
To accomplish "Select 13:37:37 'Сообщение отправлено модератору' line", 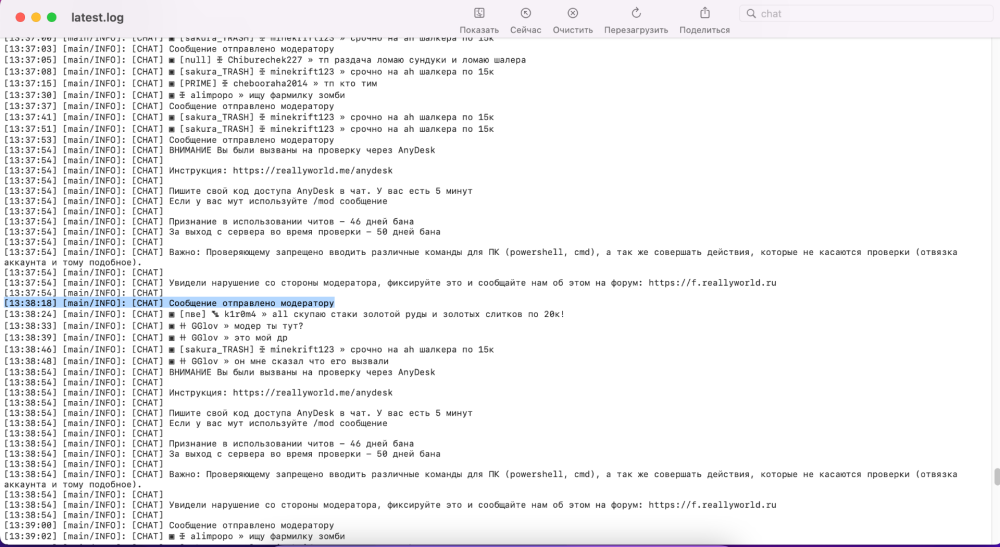I will tap(169, 106).
